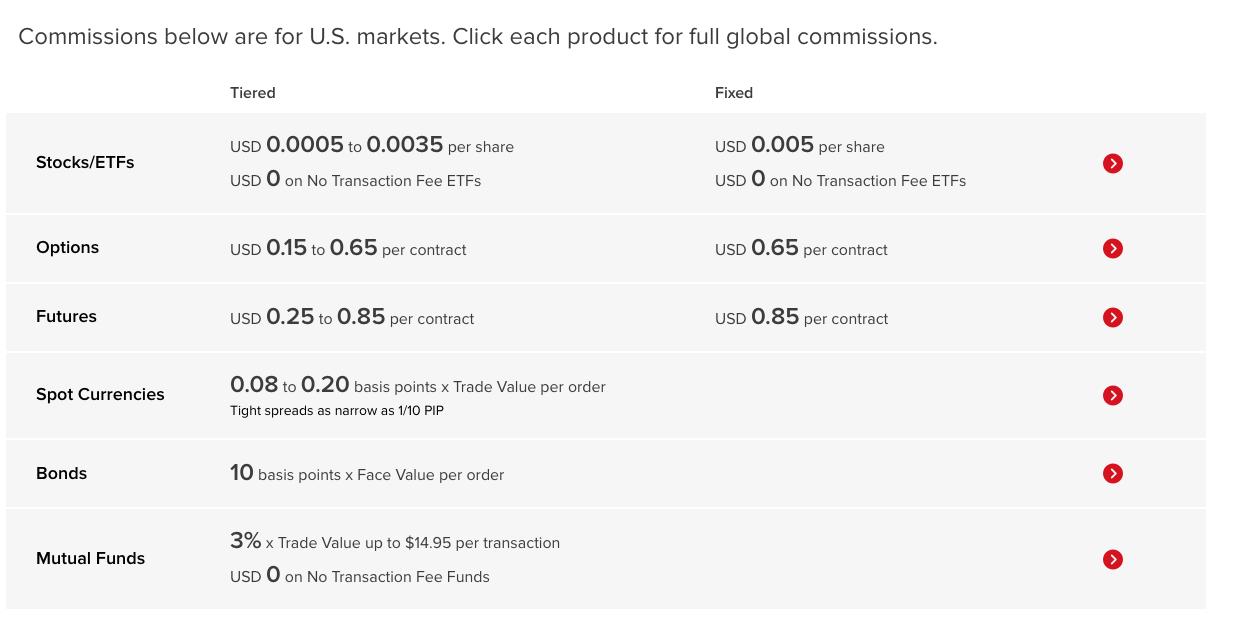Open the Mutual Funds product label
The height and width of the screenshot is (629, 1233).
tap(90, 558)
